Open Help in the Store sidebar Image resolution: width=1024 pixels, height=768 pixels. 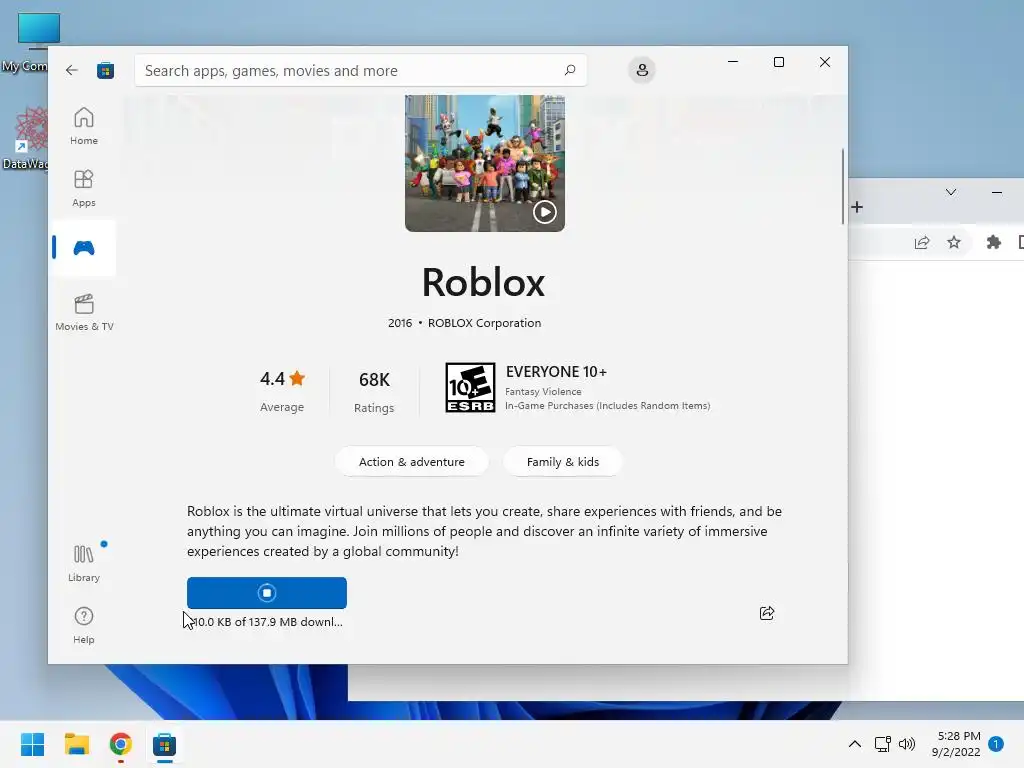(x=84, y=626)
